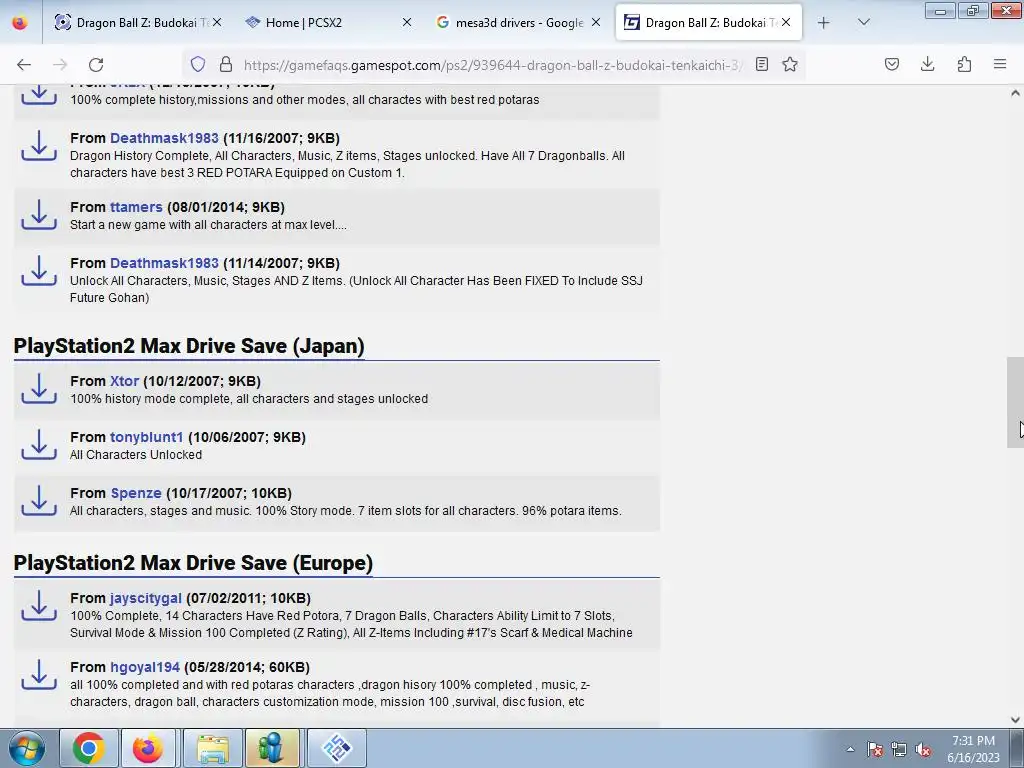The height and width of the screenshot is (768, 1024).
Task: Open network status tray icon
Action: 899,749
